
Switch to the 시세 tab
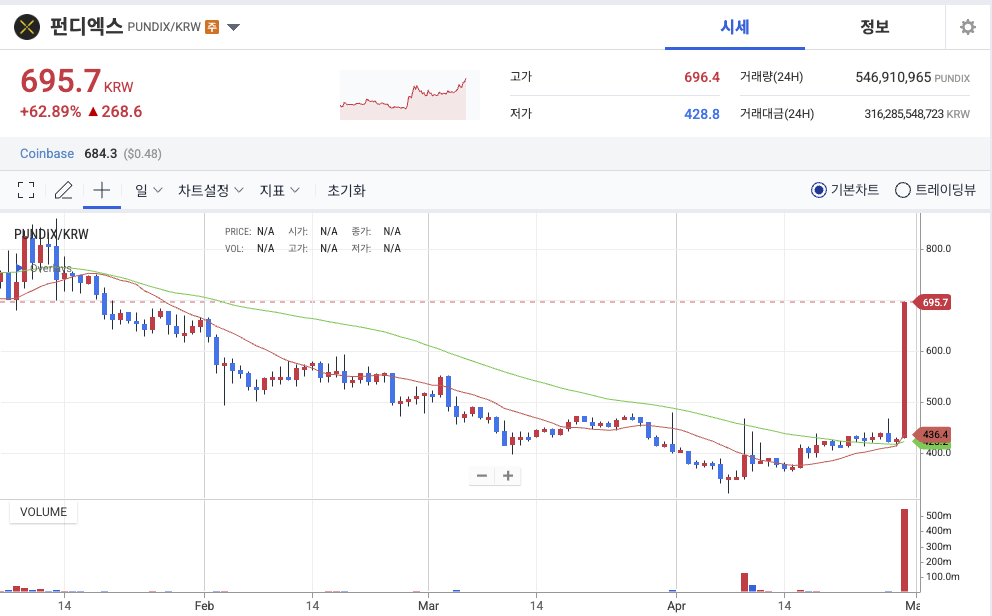[735, 27]
